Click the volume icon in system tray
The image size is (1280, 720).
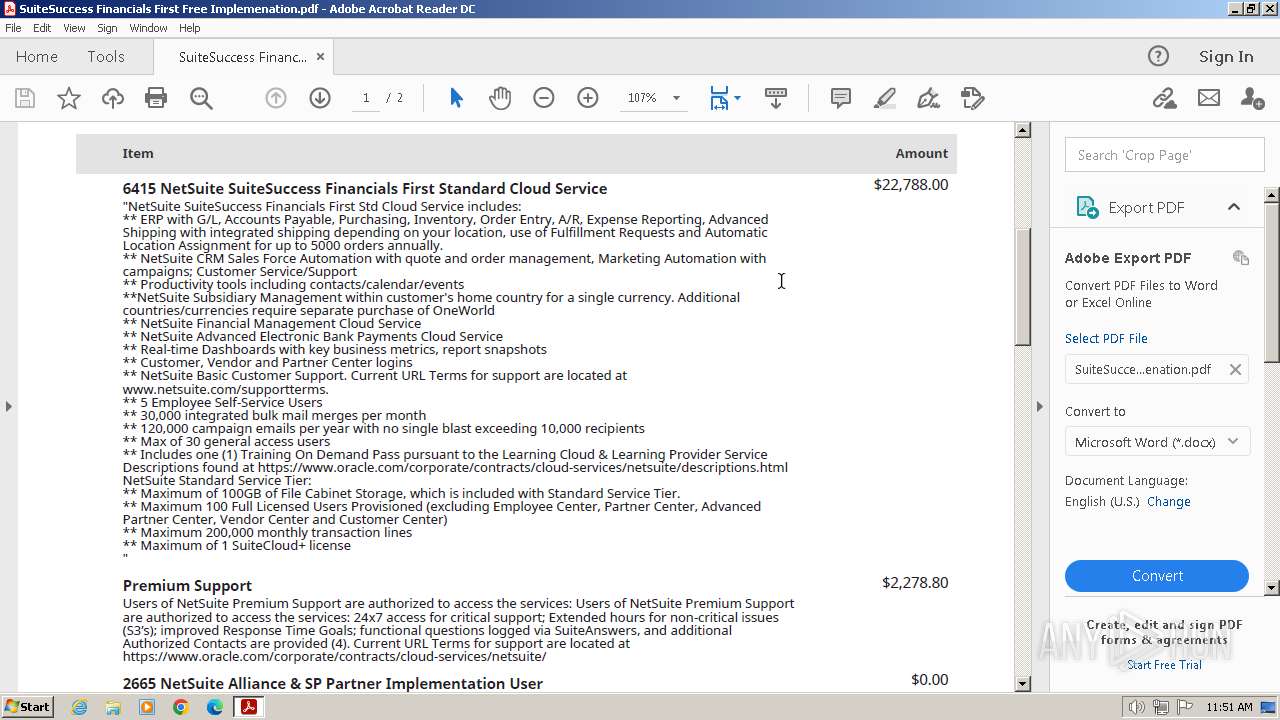click(1137, 707)
